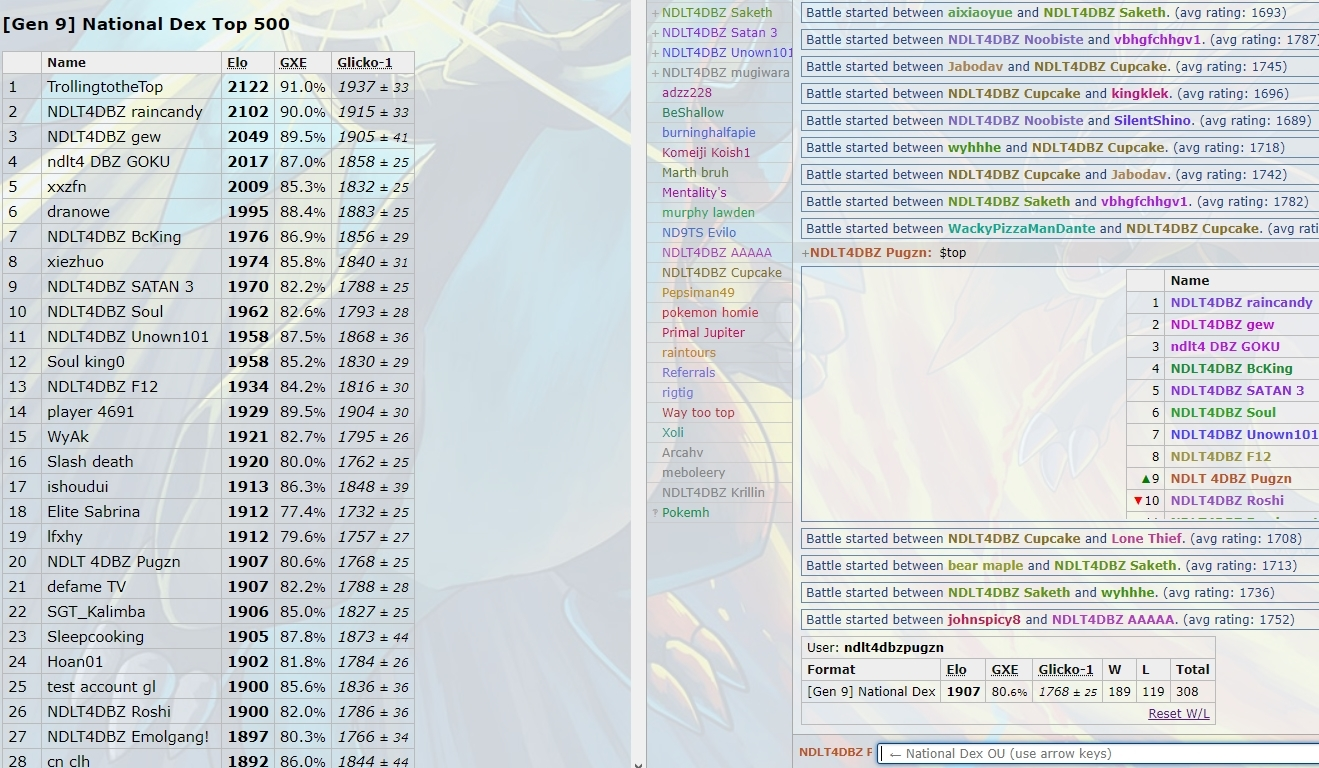Click dranowe in the Top 500 ladder
This screenshot has height=768, width=1319.
pyautogui.click(x=78, y=212)
